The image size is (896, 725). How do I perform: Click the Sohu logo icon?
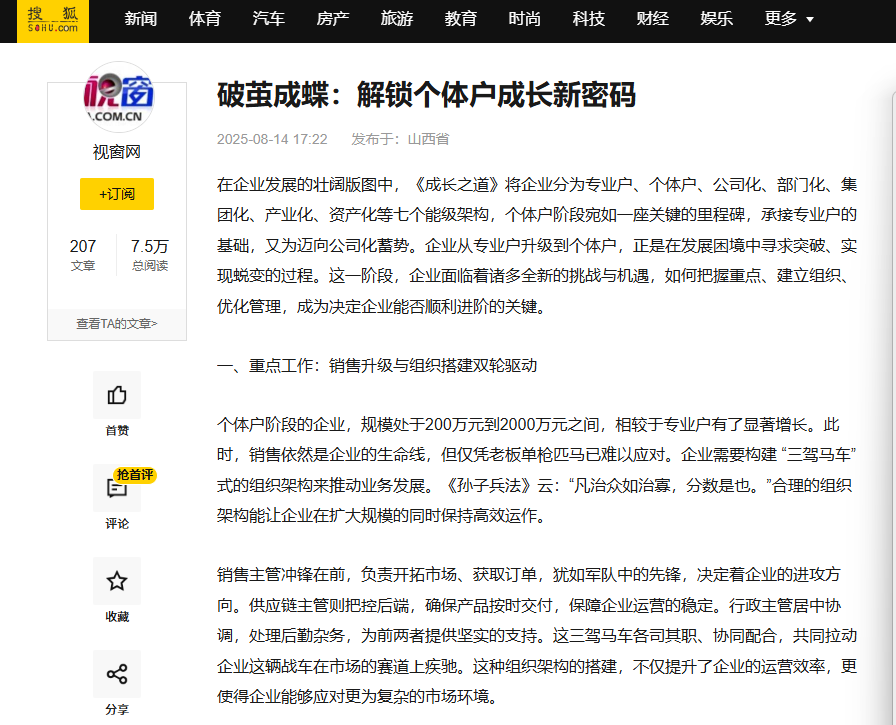coord(51,21)
